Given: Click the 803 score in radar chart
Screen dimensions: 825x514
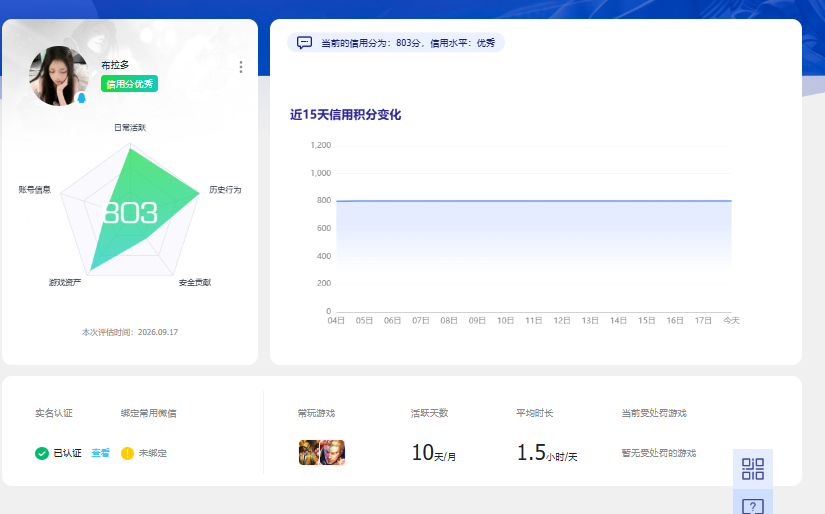Looking at the screenshot, I should [130, 213].
